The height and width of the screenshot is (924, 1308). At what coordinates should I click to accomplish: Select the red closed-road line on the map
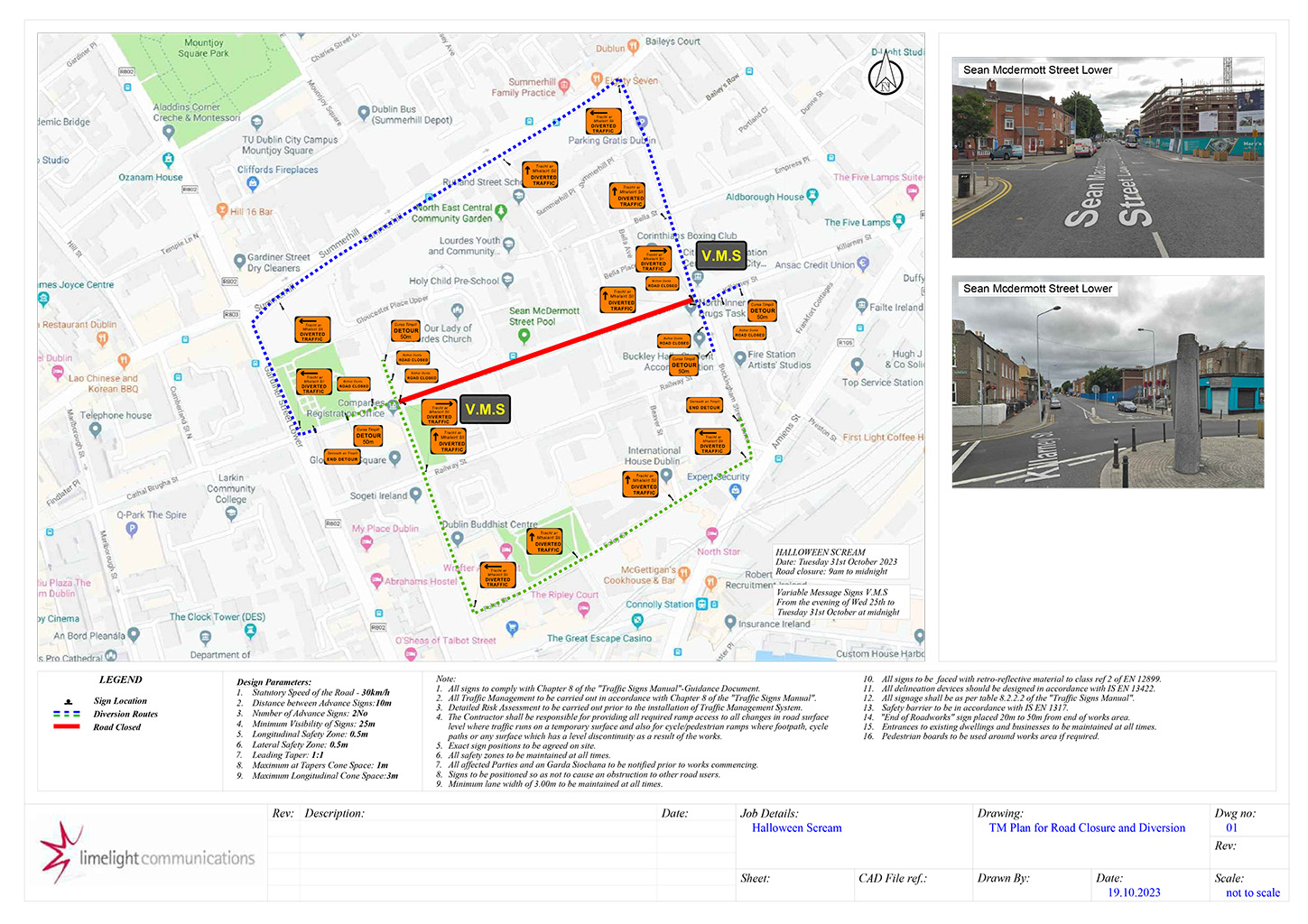[x=546, y=350]
